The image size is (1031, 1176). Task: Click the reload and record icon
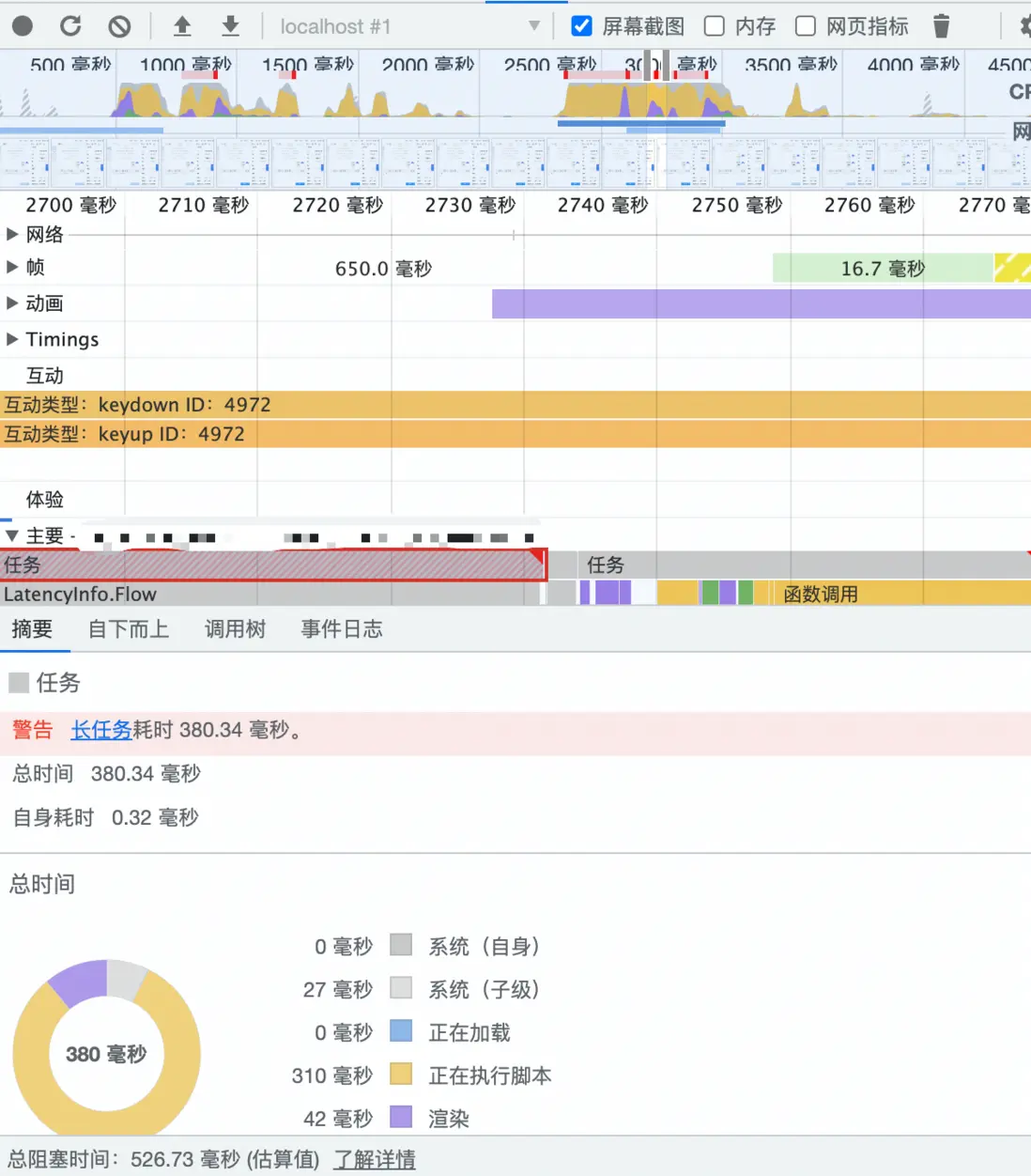tap(70, 26)
